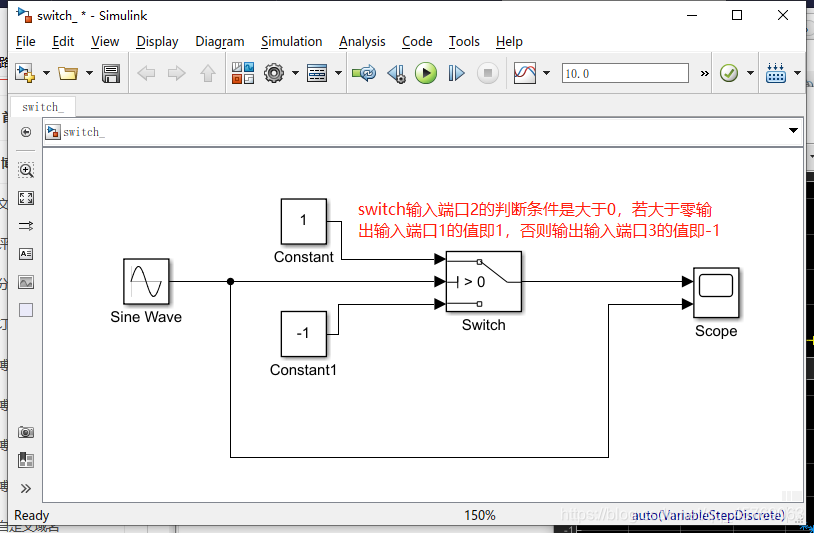Expand the Data Inspector dropdown arrow
The image size is (814, 533).
pos(547,73)
